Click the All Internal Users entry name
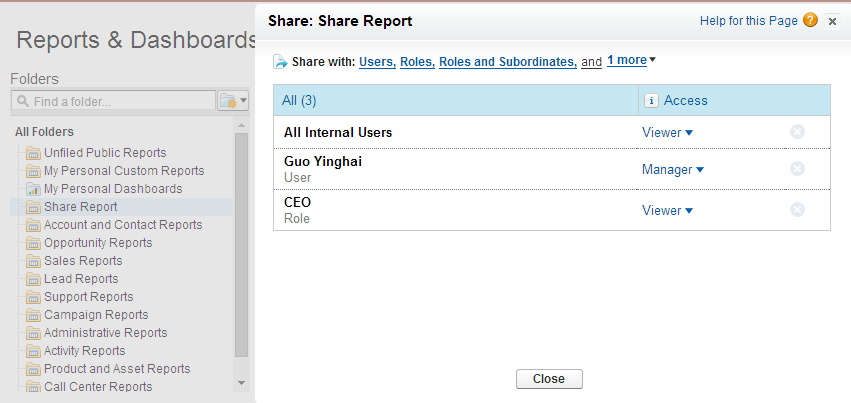The image size is (851, 403). point(338,132)
